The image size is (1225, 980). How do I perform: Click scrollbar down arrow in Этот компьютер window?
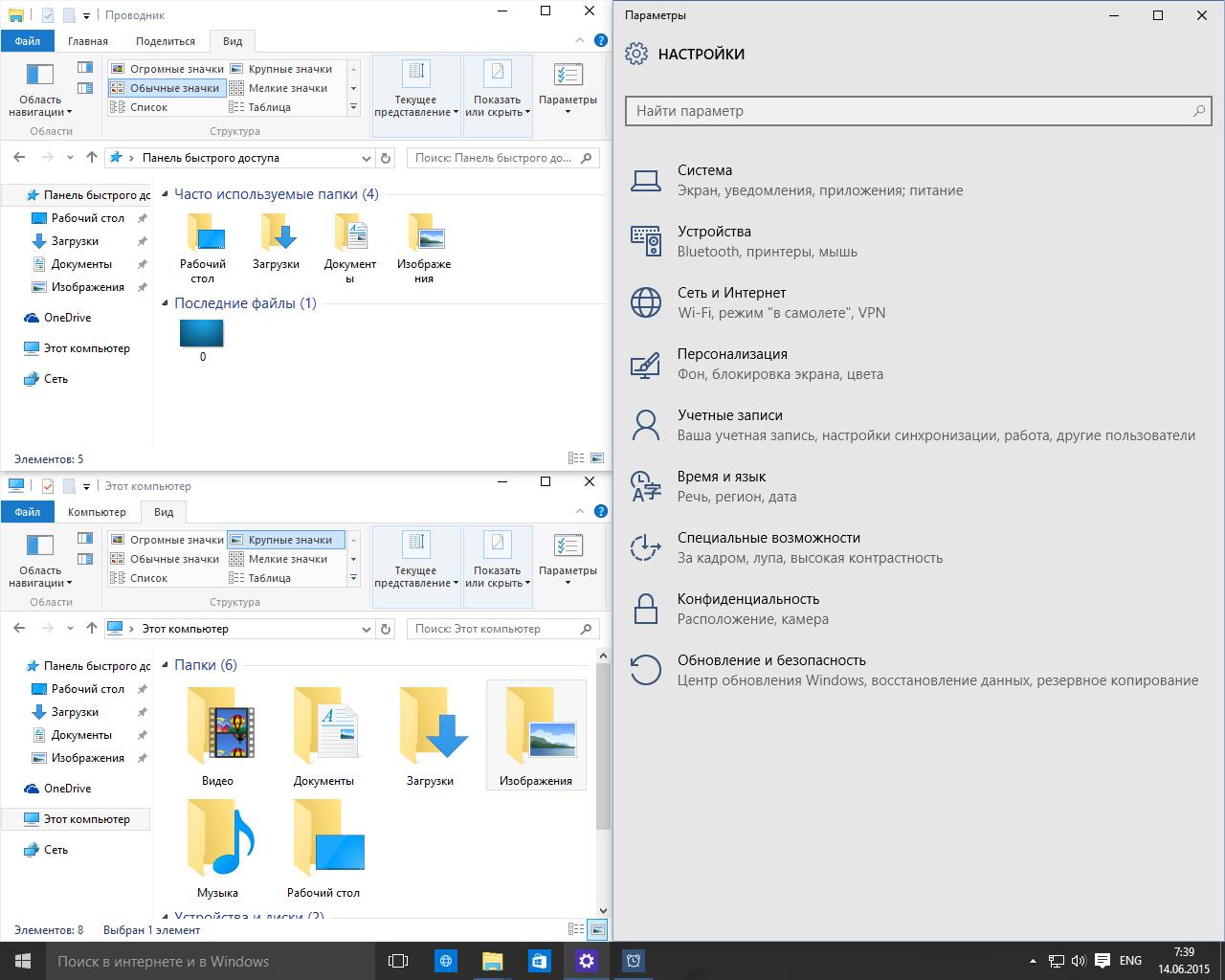pyautogui.click(x=603, y=910)
